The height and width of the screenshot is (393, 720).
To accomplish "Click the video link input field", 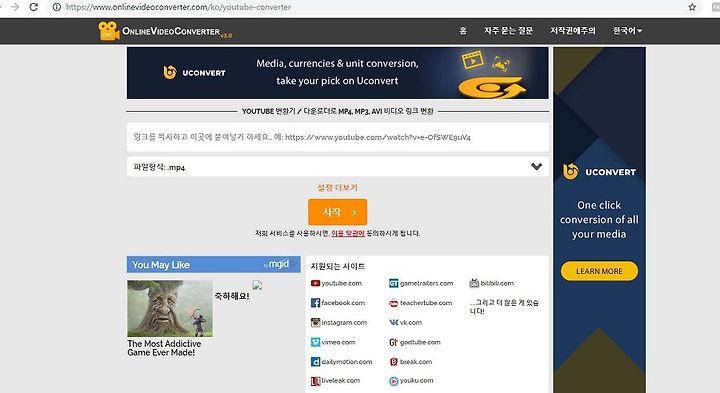I will (x=338, y=137).
